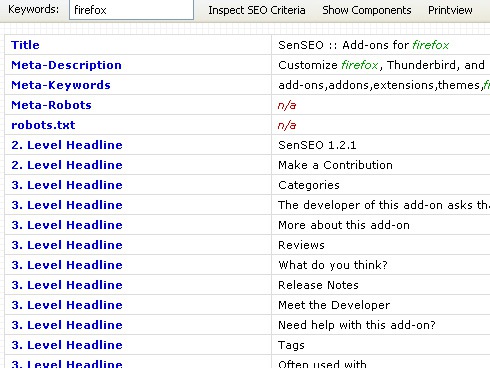Viewport: 490px width, 368px height.
Task: Select 'Need help with this add-on?' headline
Action: click(357, 325)
